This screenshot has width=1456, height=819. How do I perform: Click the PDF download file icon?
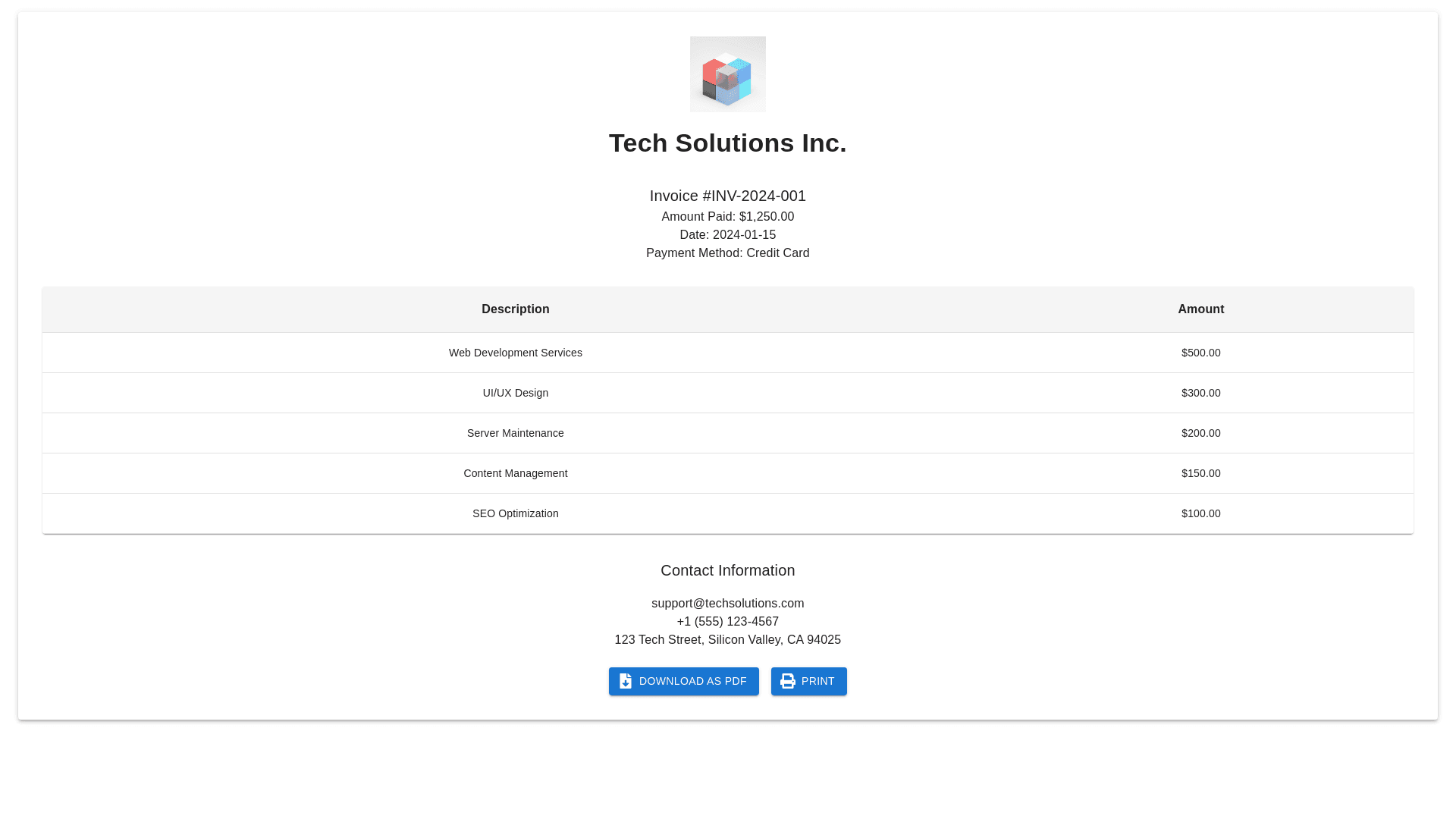point(626,681)
